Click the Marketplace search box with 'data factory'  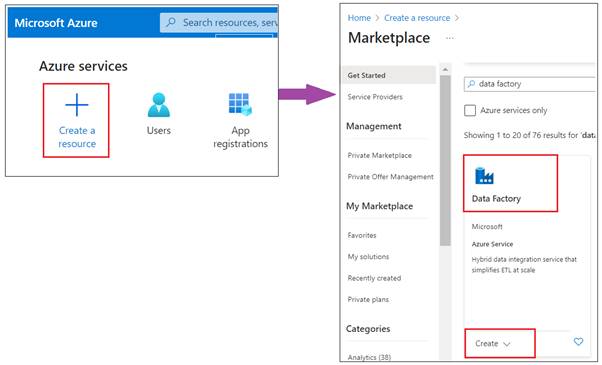(530, 84)
